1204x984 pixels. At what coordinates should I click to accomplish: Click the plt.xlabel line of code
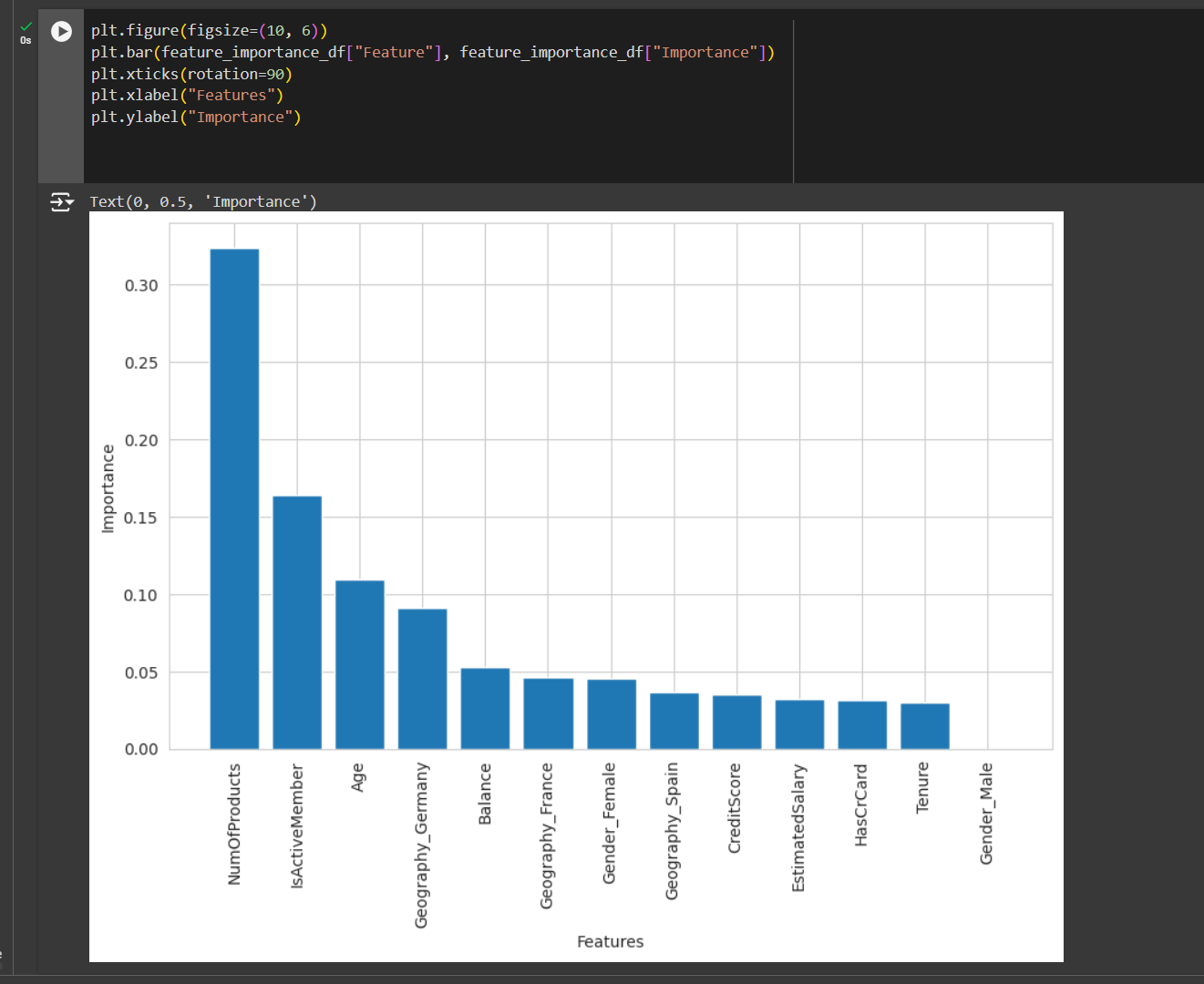(185, 95)
